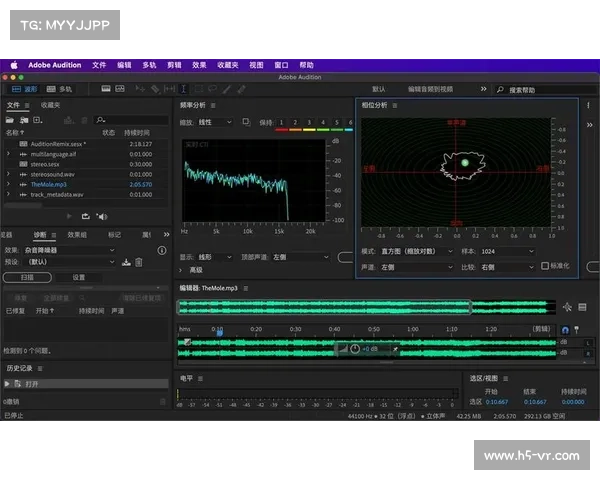
Task: Toggle hold button 2 in frequency analysis
Action: pos(295,122)
